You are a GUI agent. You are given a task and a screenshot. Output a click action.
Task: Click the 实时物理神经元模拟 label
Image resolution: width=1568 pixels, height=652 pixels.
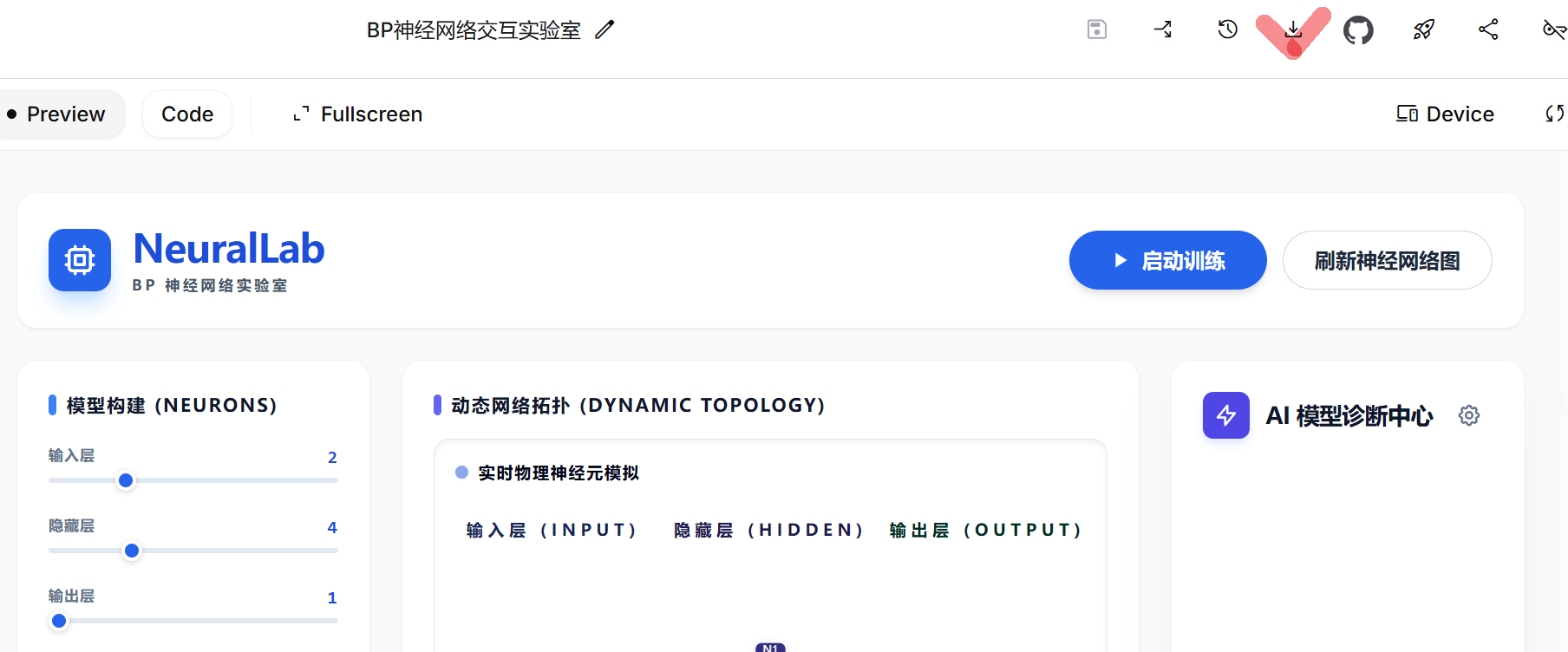pyautogui.click(x=559, y=473)
